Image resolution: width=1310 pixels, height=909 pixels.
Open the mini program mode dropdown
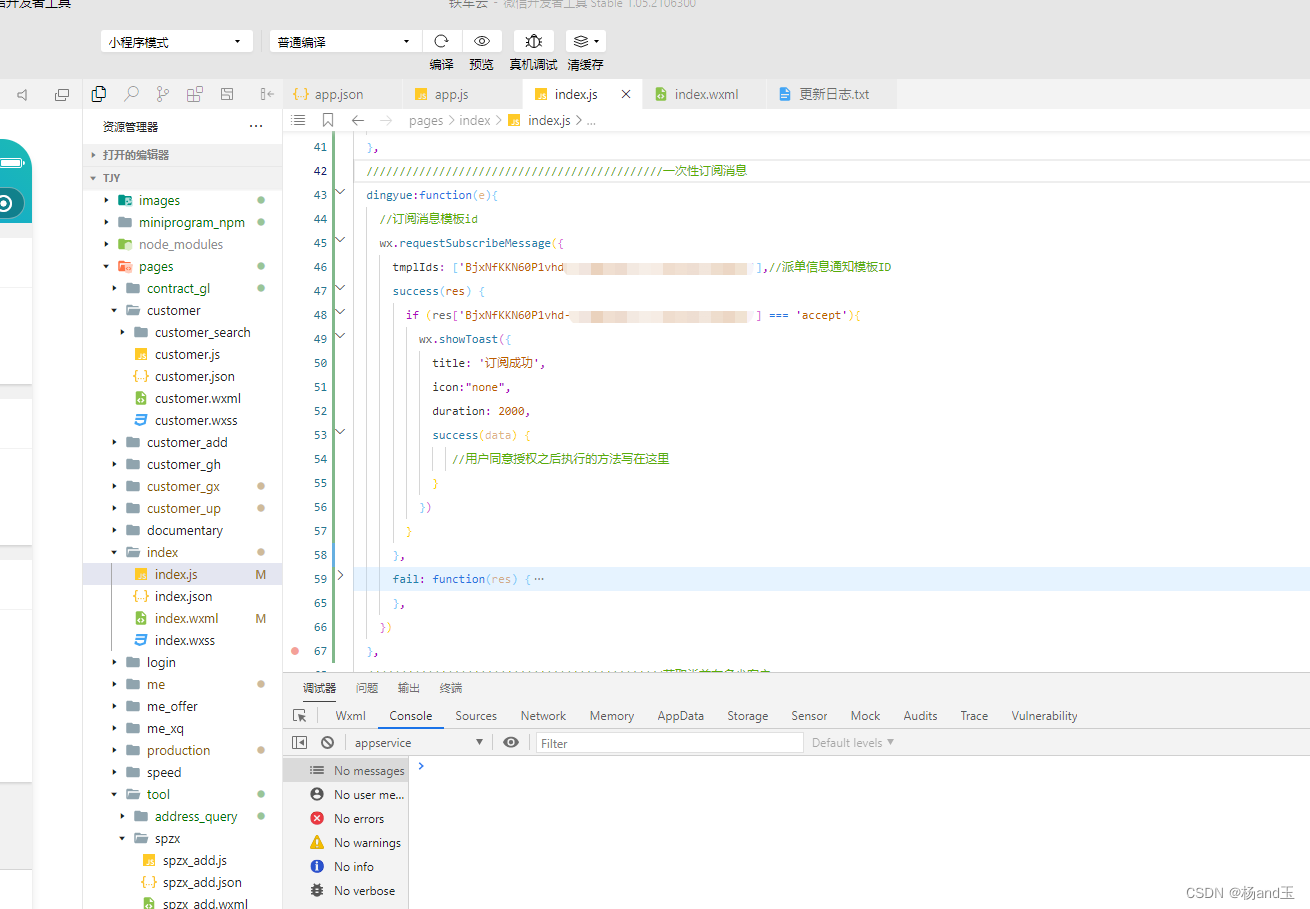(176, 41)
